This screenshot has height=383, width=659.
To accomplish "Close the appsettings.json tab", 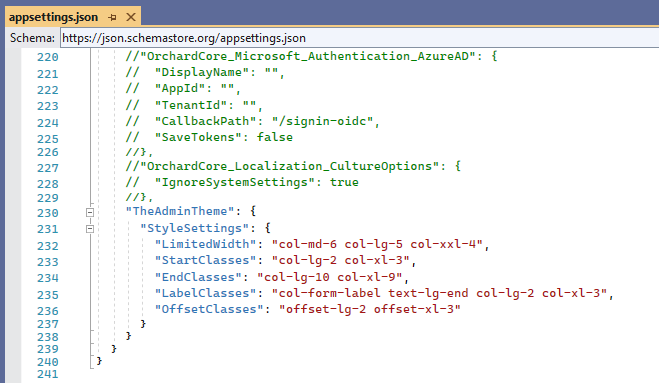I will (x=131, y=17).
